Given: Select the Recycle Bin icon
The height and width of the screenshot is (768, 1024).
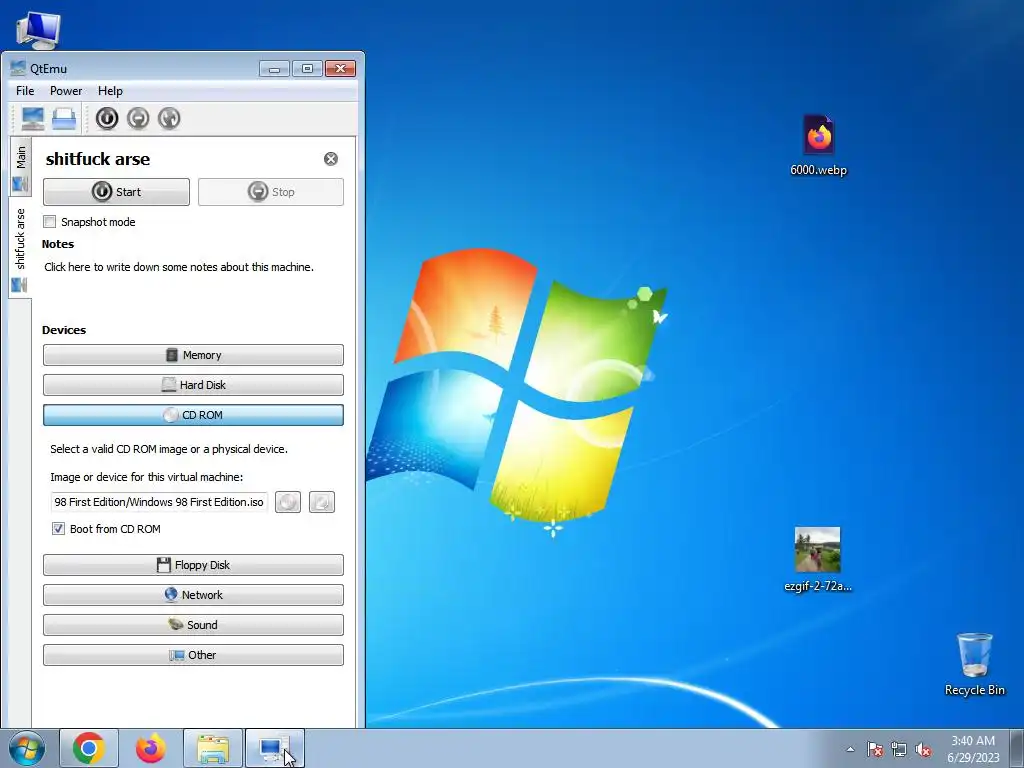Looking at the screenshot, I should (x=974, y=664).
